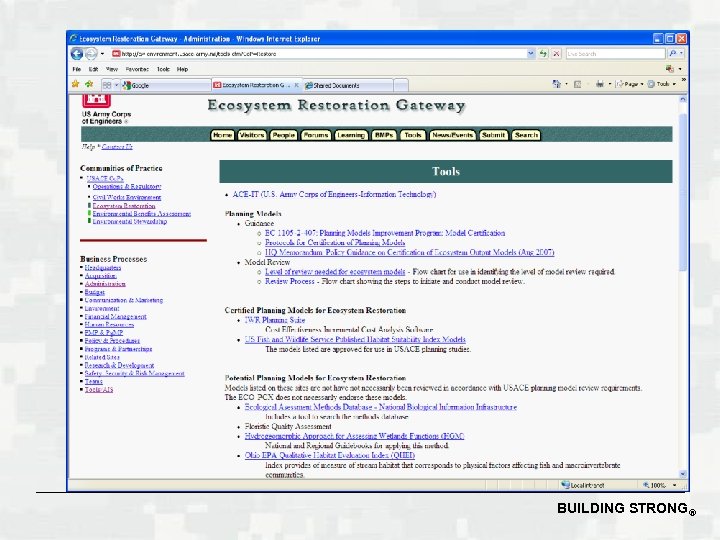Open the Hydrogeomorphic Approach (HGM) link
Screen dimensions: 720x540
[354, 436]
